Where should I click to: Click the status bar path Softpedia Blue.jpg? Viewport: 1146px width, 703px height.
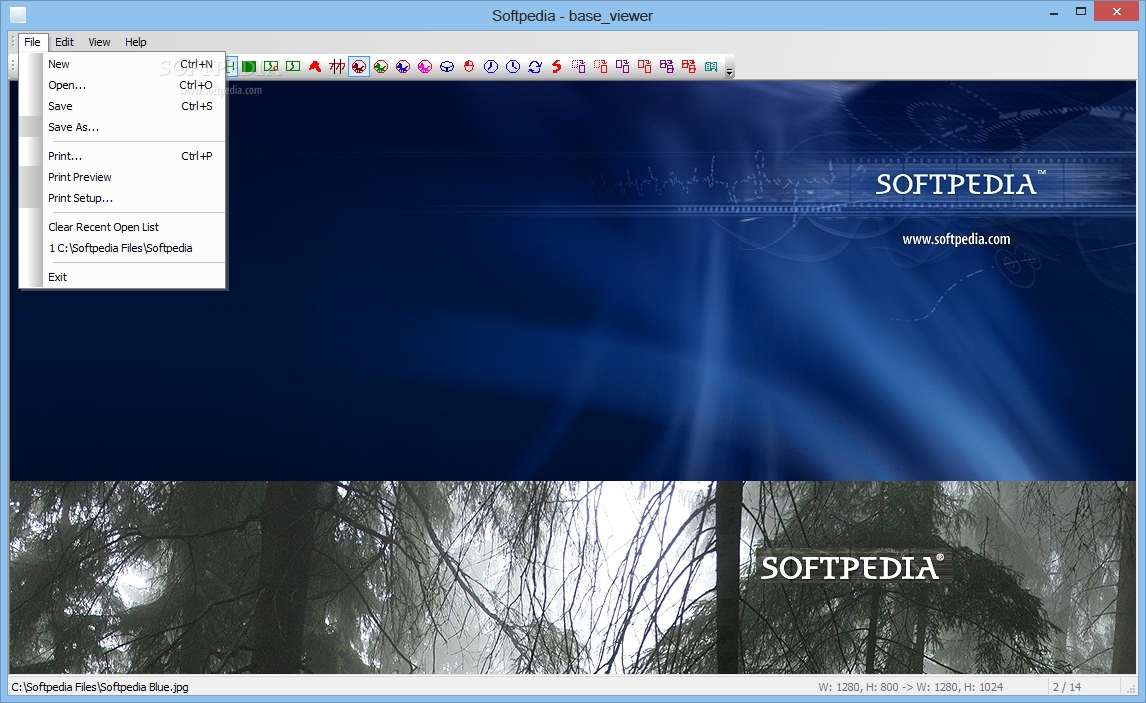(x=100, y=687)
